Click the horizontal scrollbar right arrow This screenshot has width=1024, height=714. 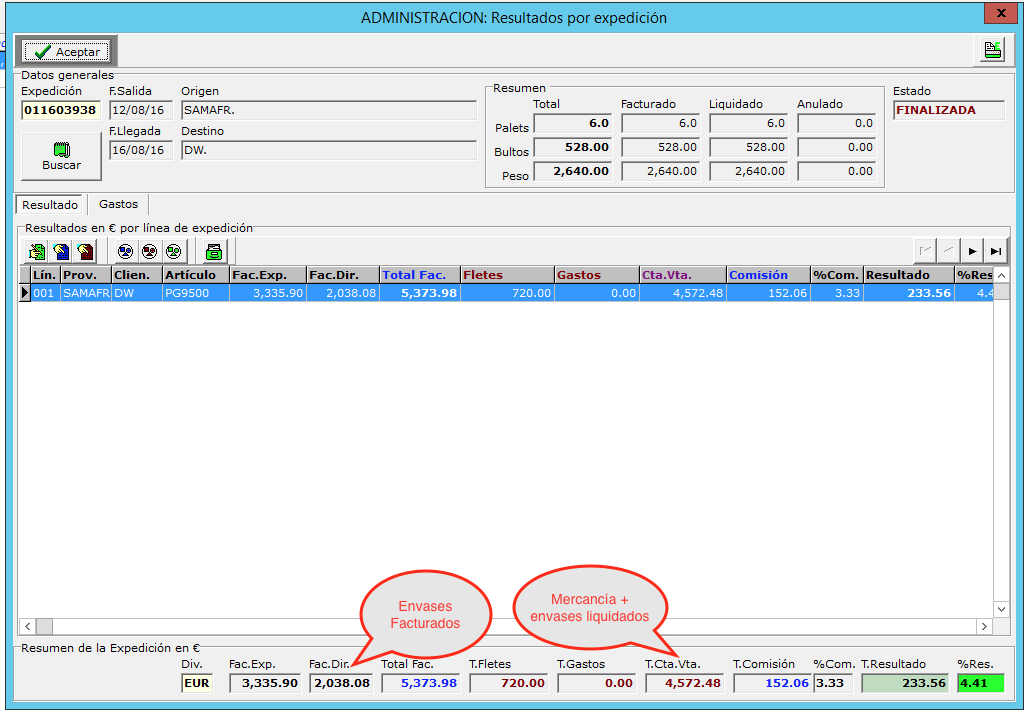coord(985,626)
